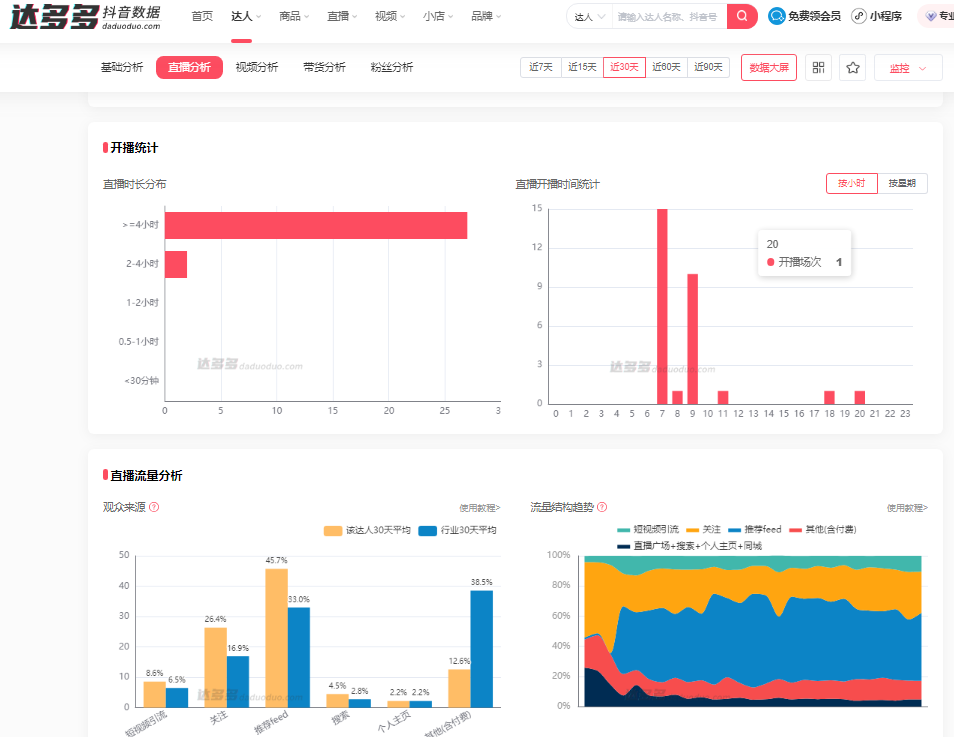Image resolution: width=954 pixels, height=737 pixels.
Task: Click the 流量结构趋势 help question icon
Action: pyautogui.click(x=602, y=507)
